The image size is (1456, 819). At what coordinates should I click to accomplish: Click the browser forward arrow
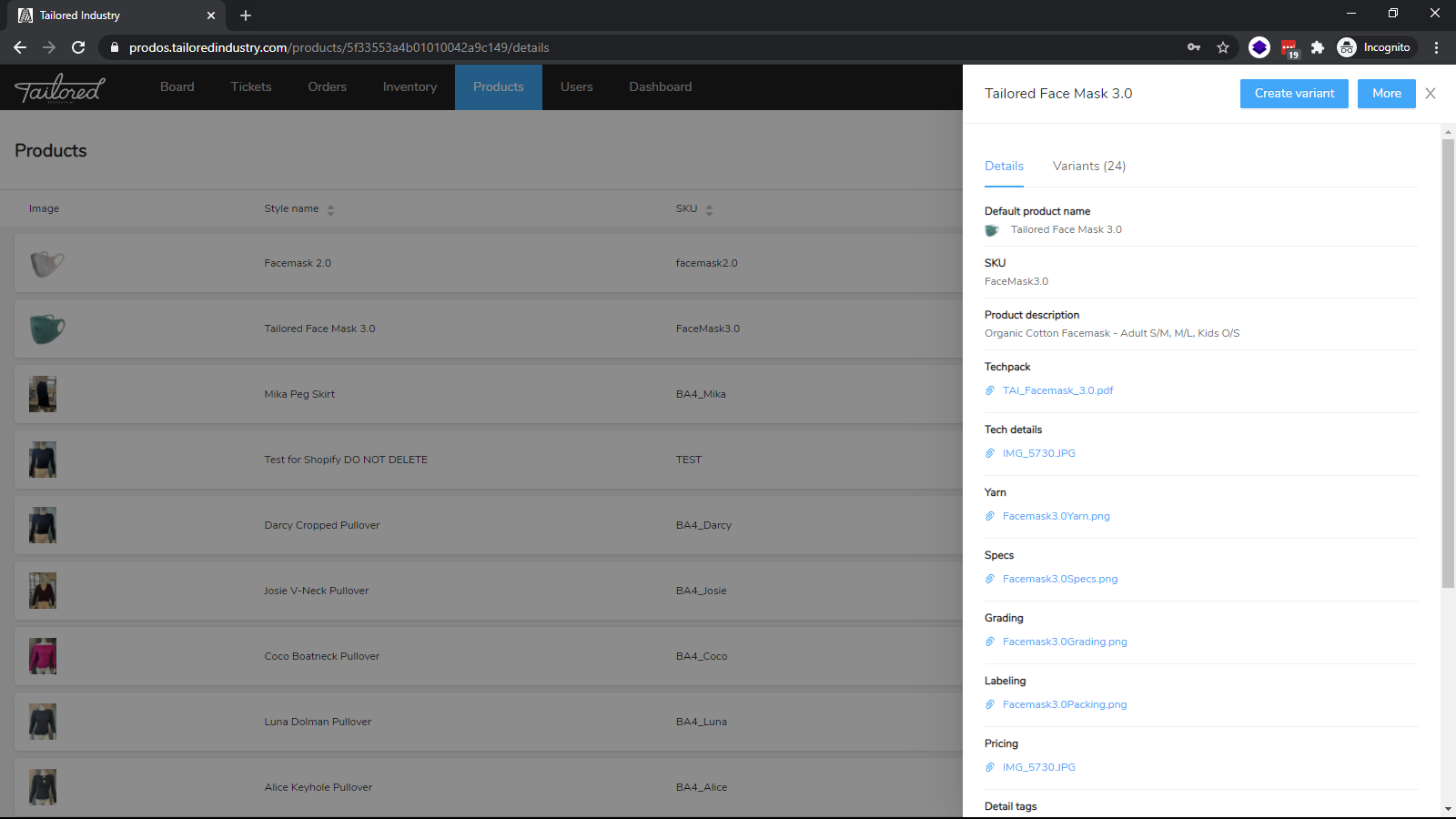(x=49, y=47)
